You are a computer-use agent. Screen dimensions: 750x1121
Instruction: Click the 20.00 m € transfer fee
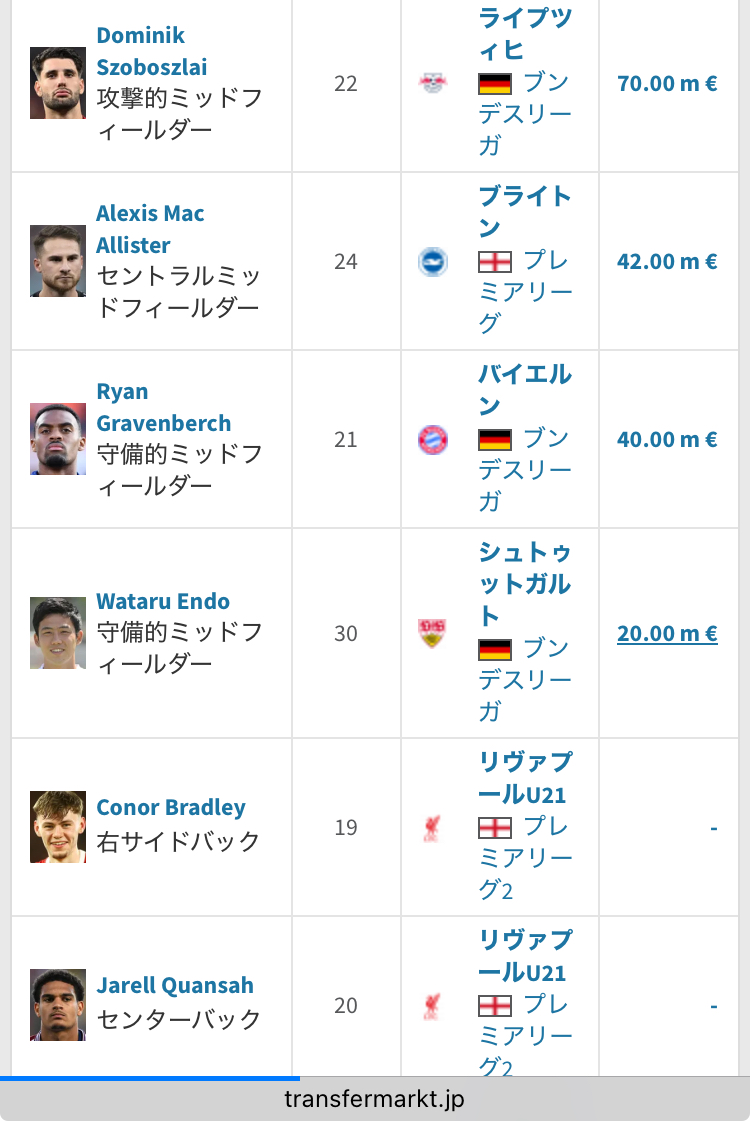point(667,633)
